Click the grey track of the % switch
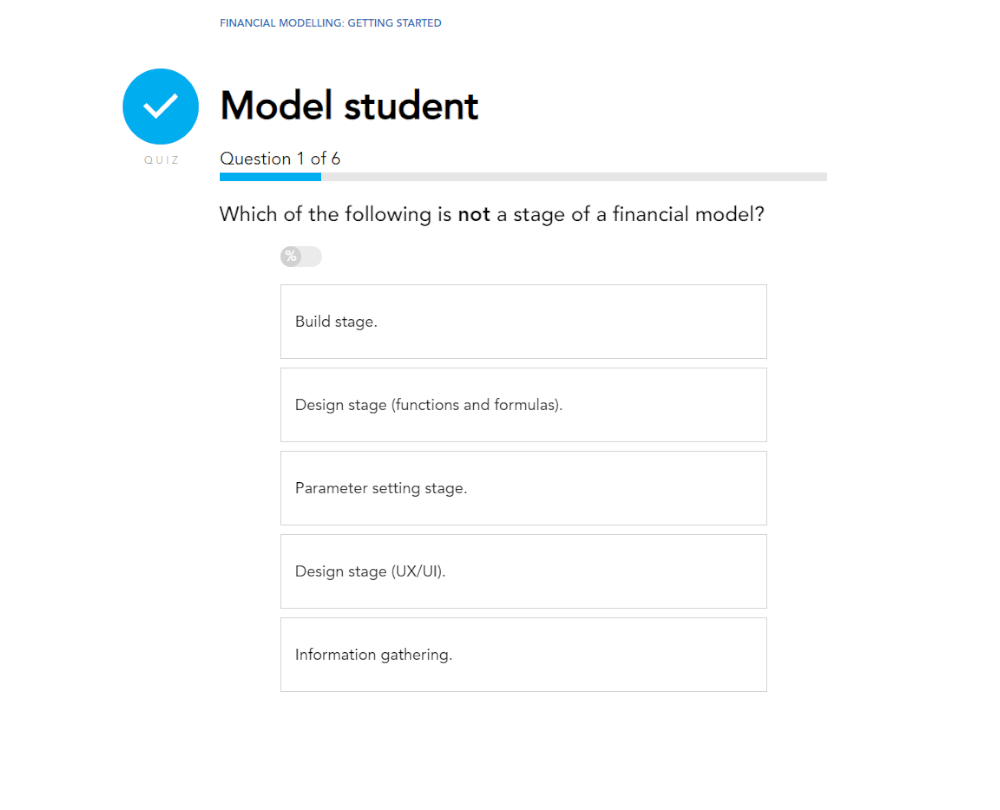This screenshot has height=810, width=1000. pyautogui.click(x=312, y=257)
